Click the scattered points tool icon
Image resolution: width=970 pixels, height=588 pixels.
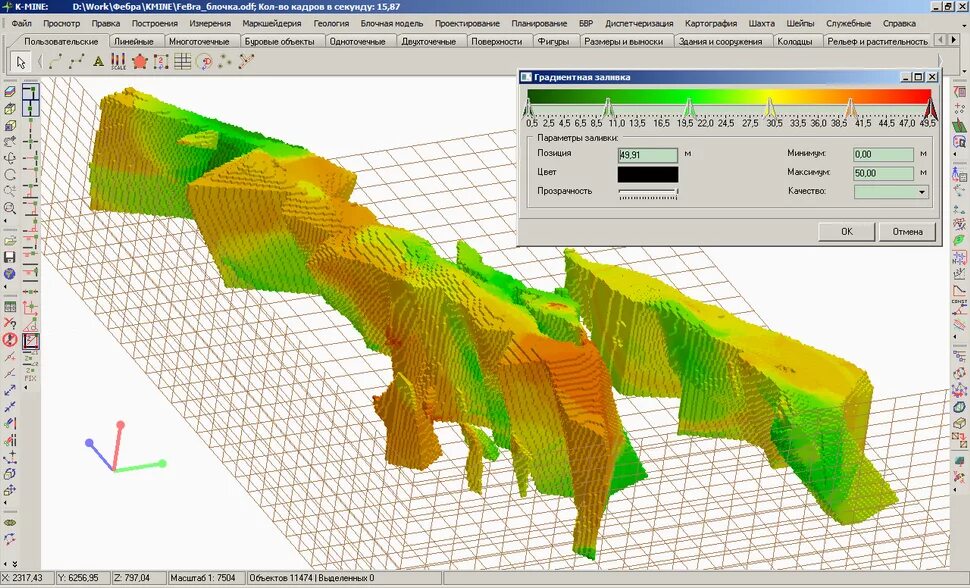coord(225,62)
